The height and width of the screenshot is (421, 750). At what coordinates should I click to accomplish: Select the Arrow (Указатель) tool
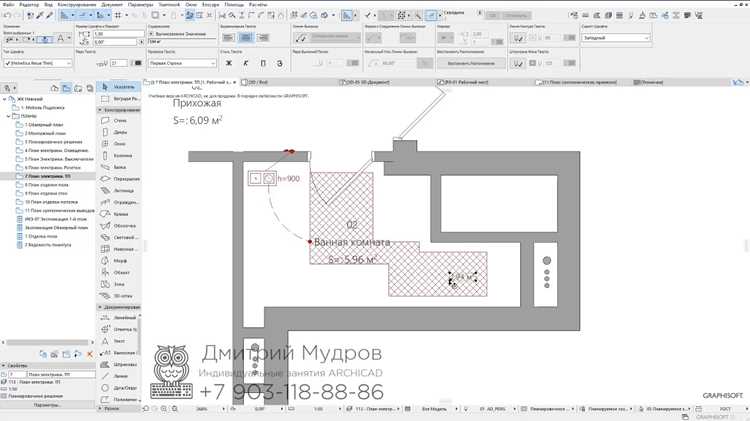[x=119, y=87]
